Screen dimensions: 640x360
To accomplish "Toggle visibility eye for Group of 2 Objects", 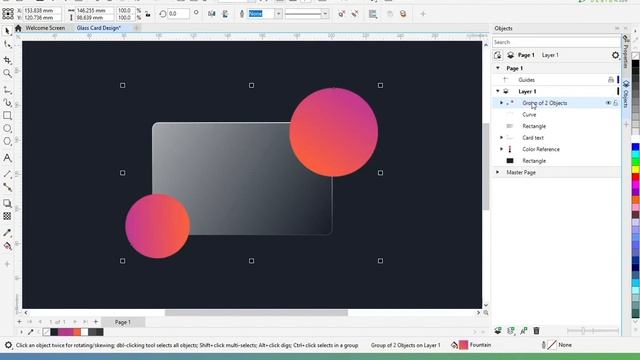I will coord(608,103).
